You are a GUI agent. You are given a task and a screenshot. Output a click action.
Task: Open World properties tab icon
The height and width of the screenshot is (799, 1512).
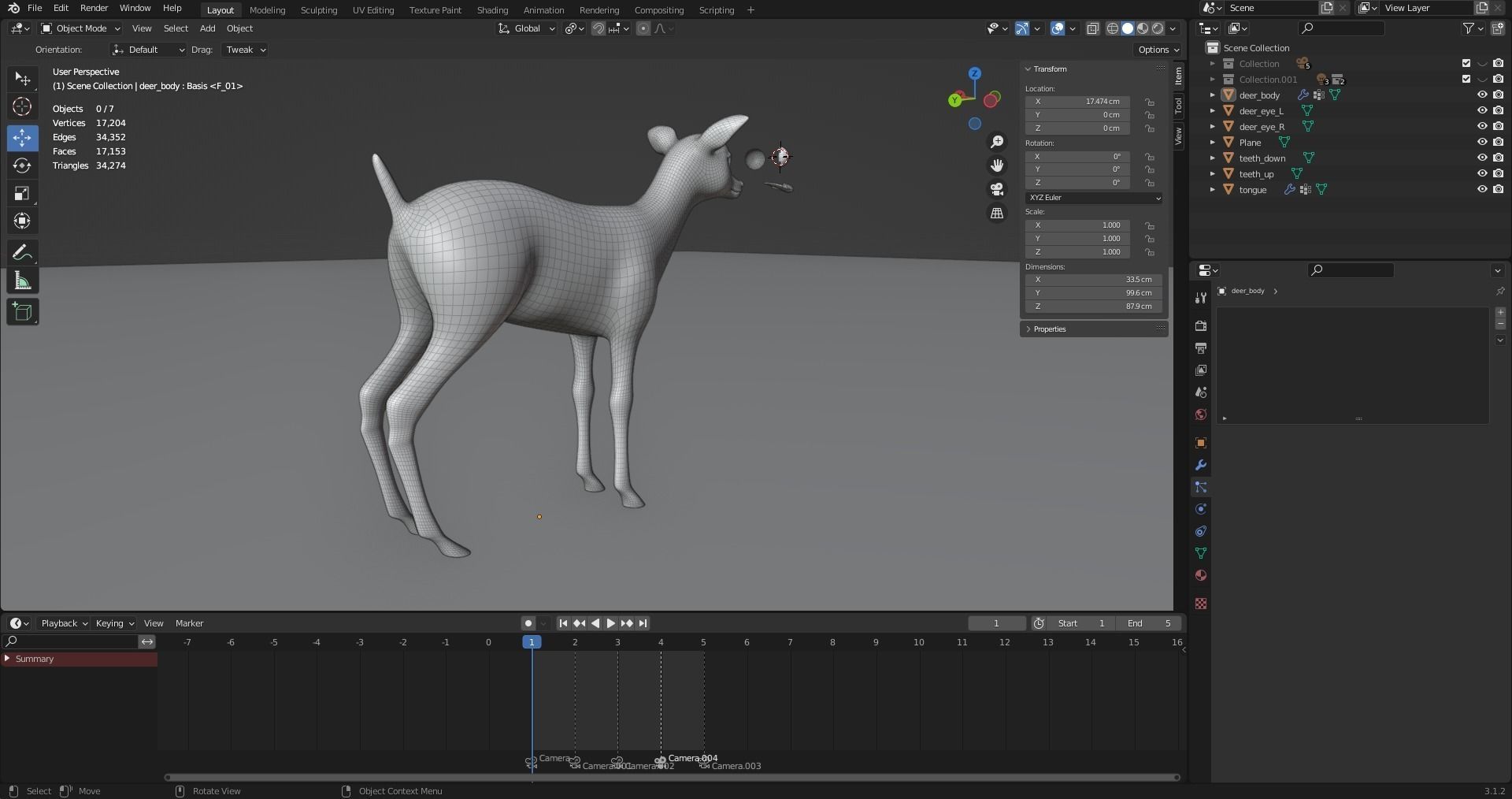[1201, 414]
